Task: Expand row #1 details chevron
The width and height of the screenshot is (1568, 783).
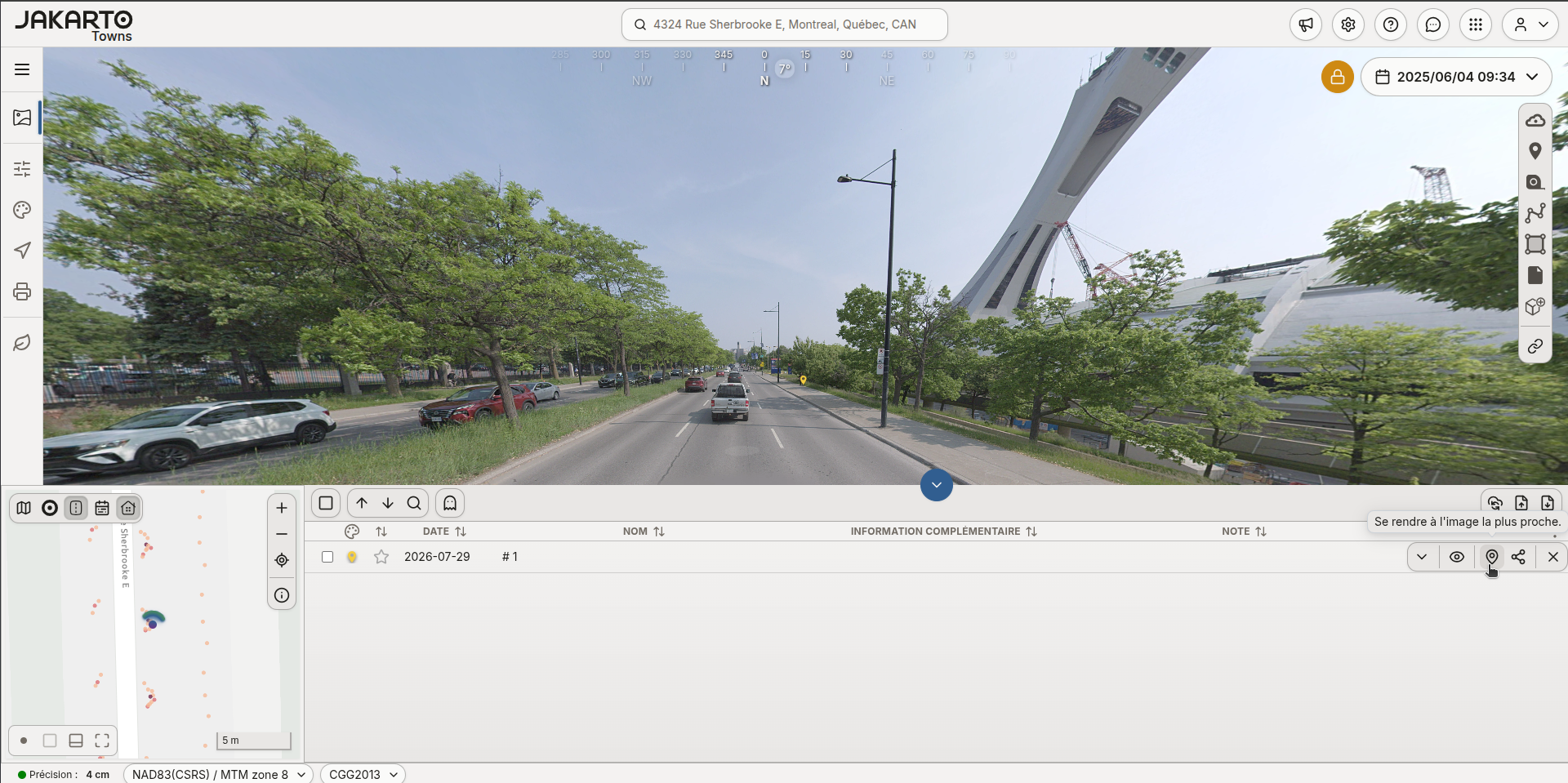Action: pyautogui.click(x=1422, y=557)
